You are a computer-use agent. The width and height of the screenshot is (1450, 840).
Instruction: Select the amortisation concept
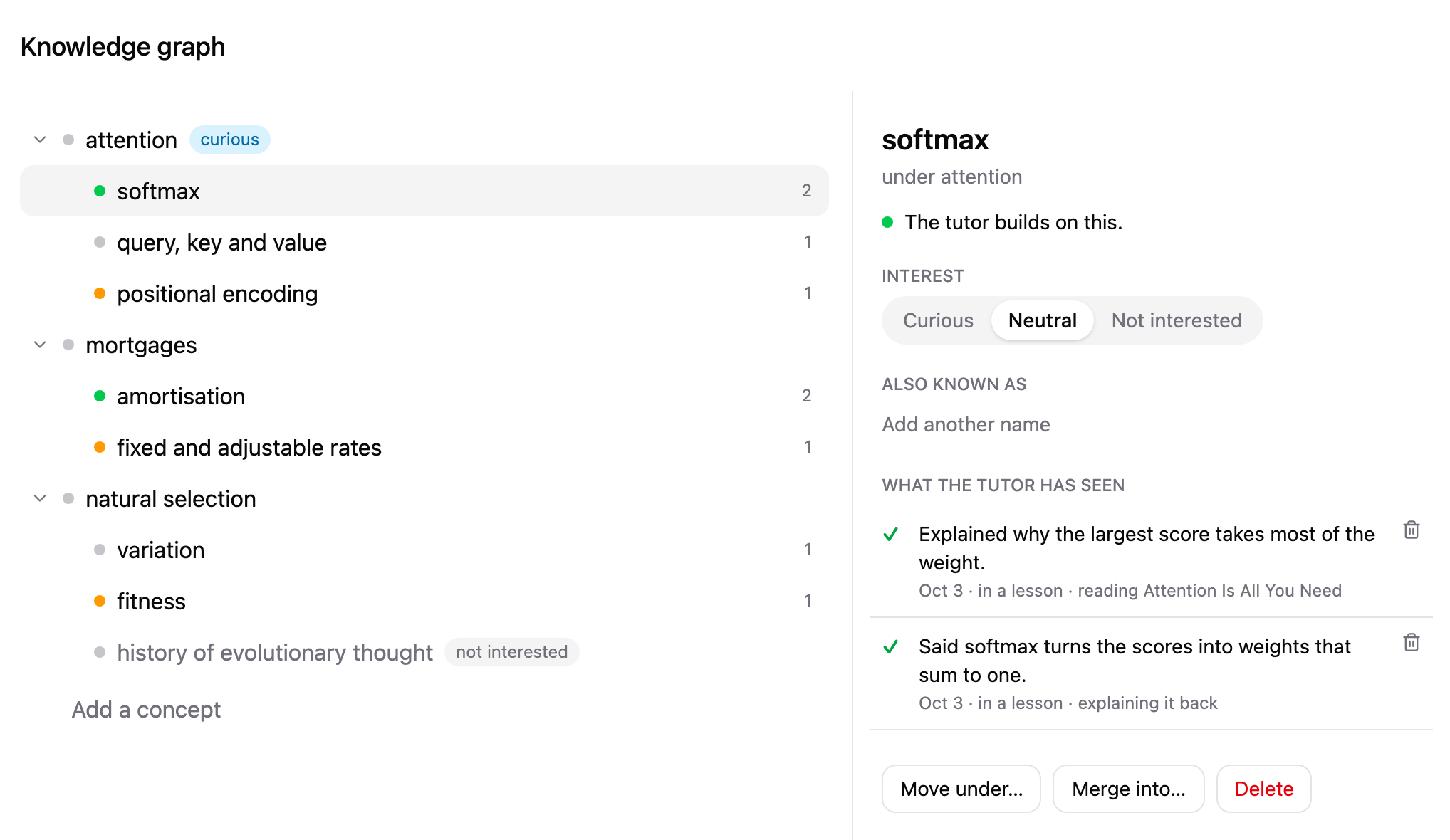coord(424,396)
